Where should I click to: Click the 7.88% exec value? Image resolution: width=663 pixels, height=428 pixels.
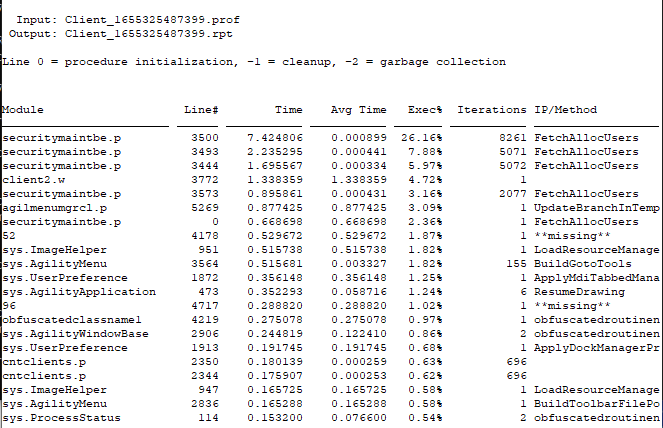pyautogui.click(x=425, y=152)
